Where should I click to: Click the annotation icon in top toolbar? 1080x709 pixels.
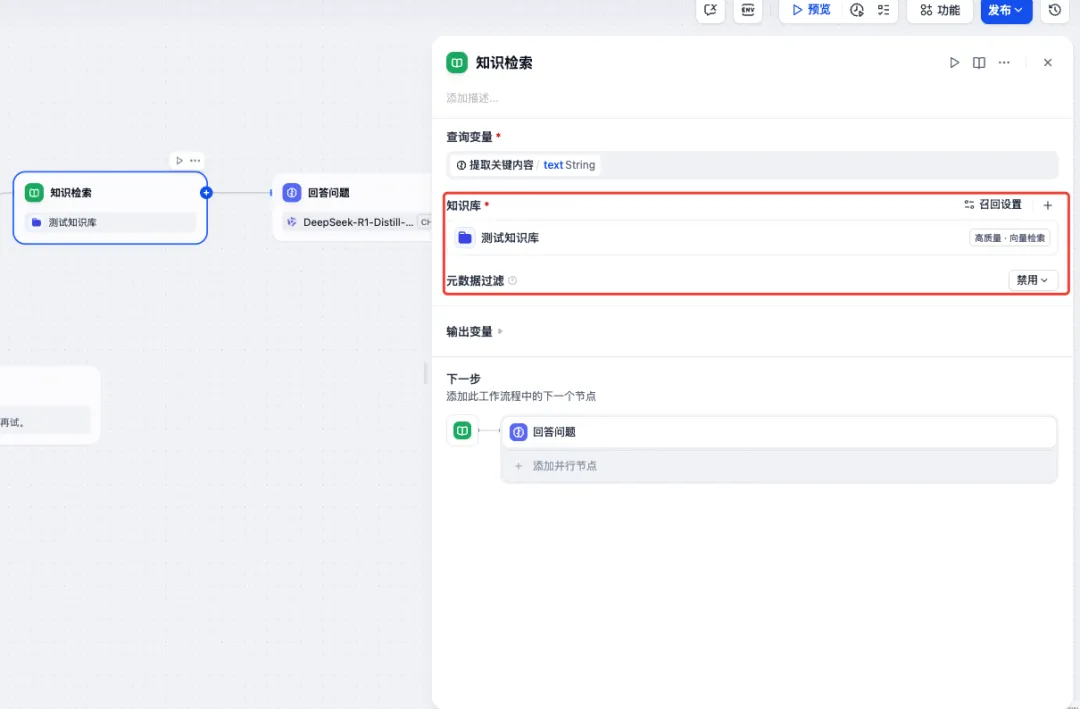coord(710,10)
